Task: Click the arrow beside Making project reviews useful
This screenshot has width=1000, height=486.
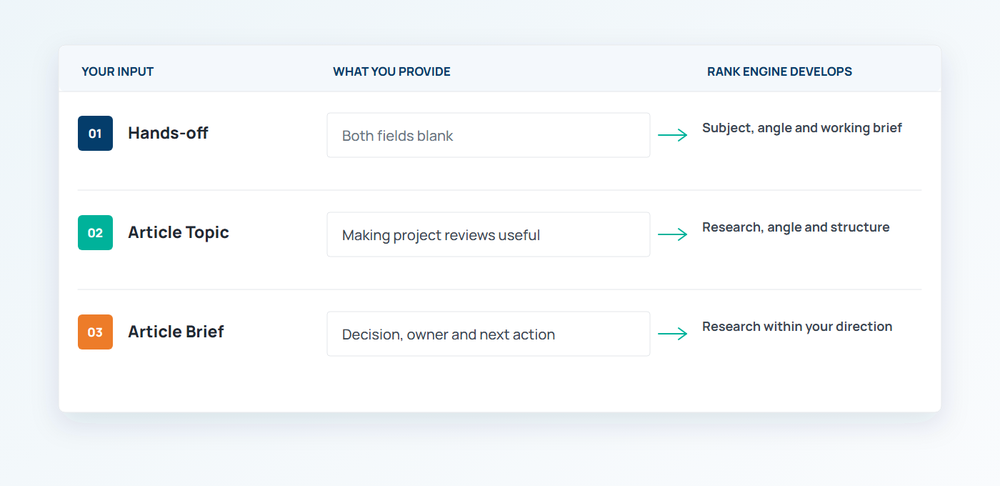Action: 673,235
